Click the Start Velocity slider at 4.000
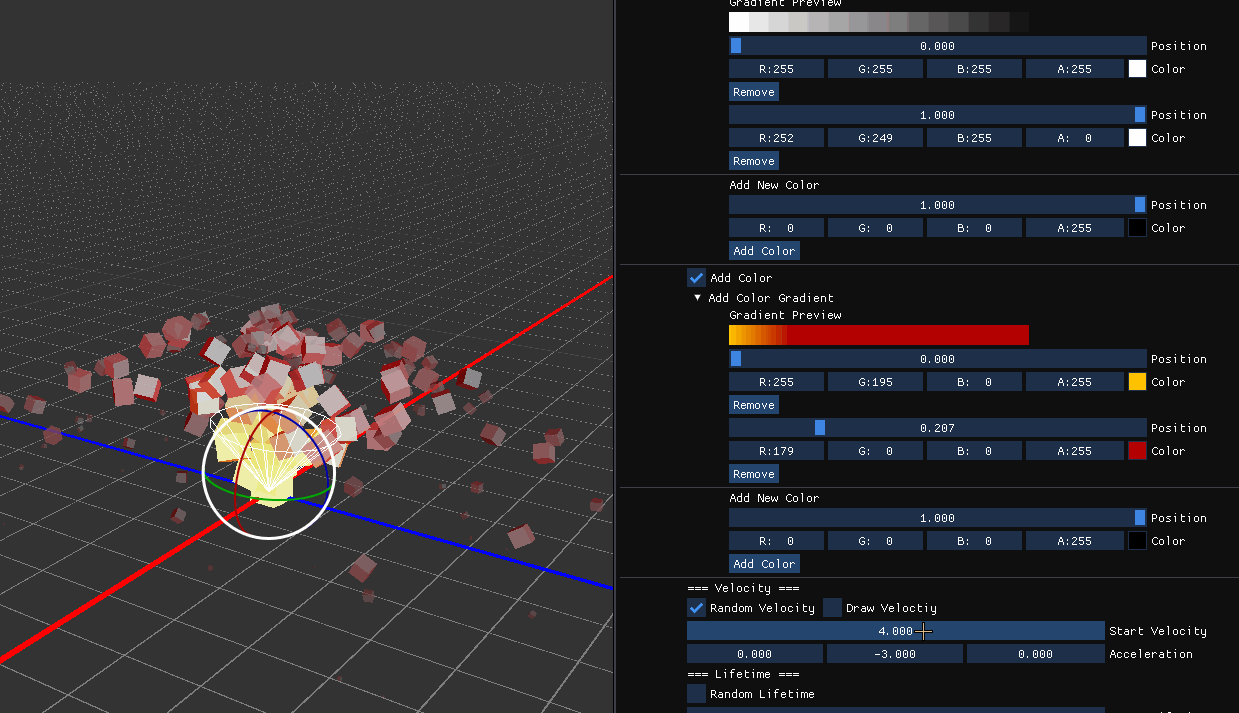Screen dimensions: 1239x713 click(895, 631)
